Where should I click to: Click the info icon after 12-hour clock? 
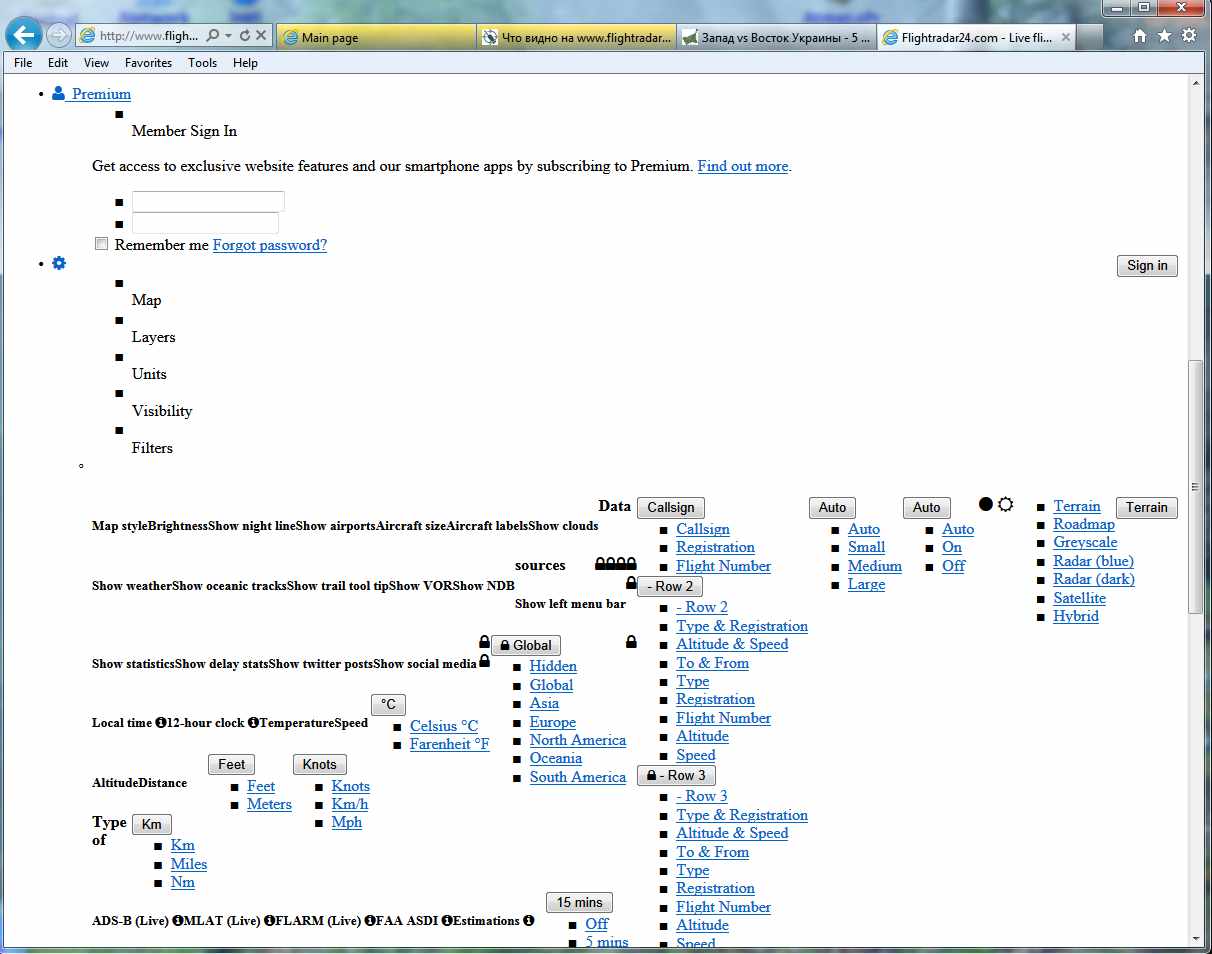tap(253, 723)
